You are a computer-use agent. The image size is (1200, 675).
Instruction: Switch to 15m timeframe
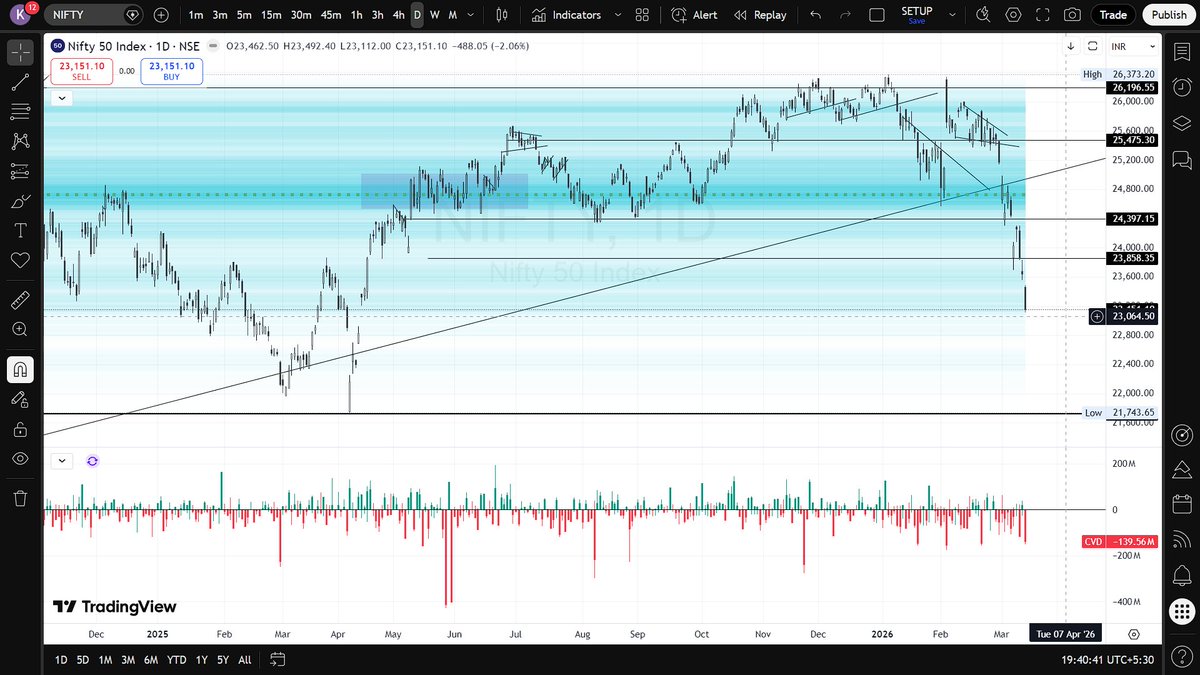coord(270,15)
